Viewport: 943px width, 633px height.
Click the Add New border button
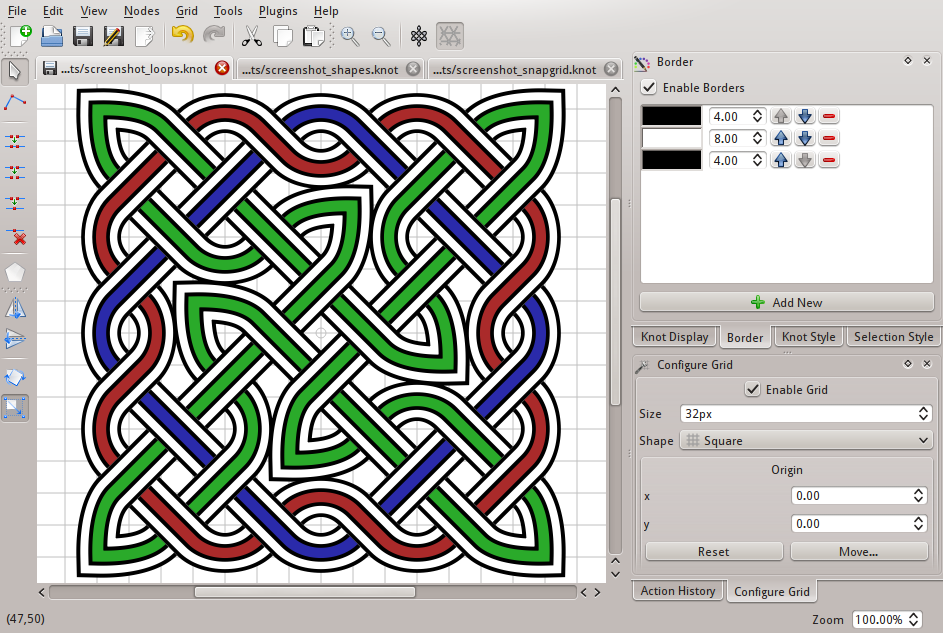point(786,302)
